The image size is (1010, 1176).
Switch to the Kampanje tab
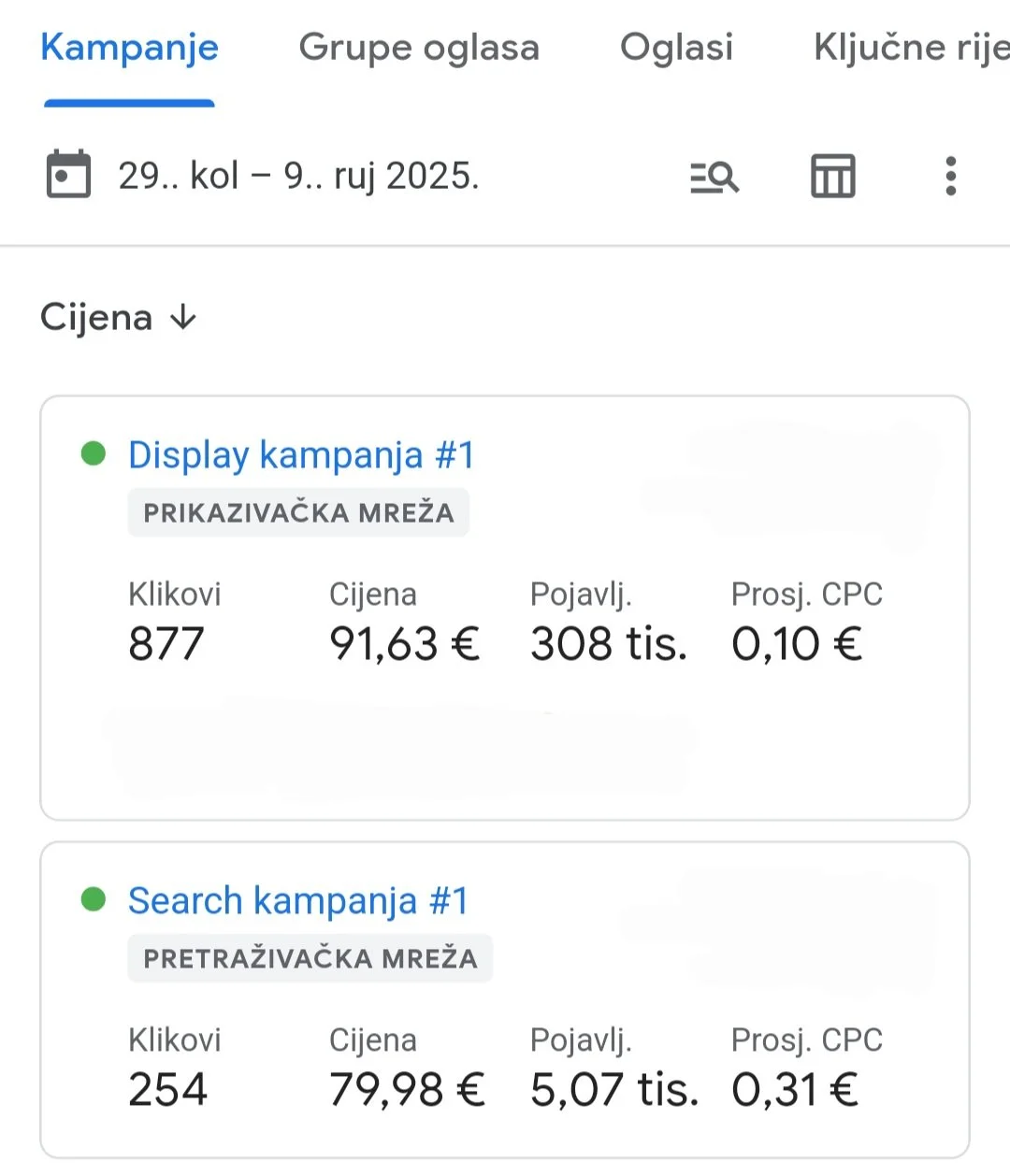pos(129,48)
